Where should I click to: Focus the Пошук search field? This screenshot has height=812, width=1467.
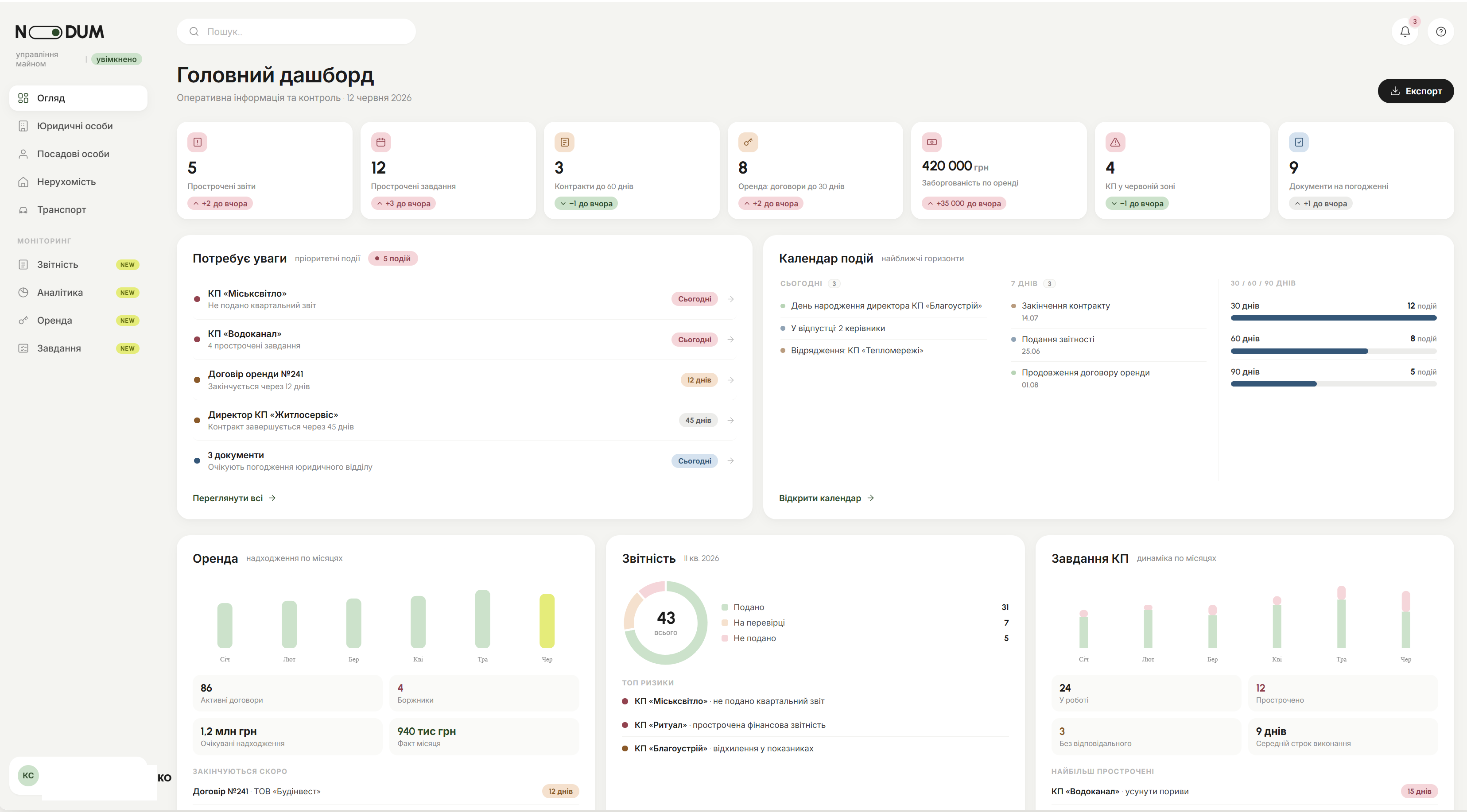[296, 32]
